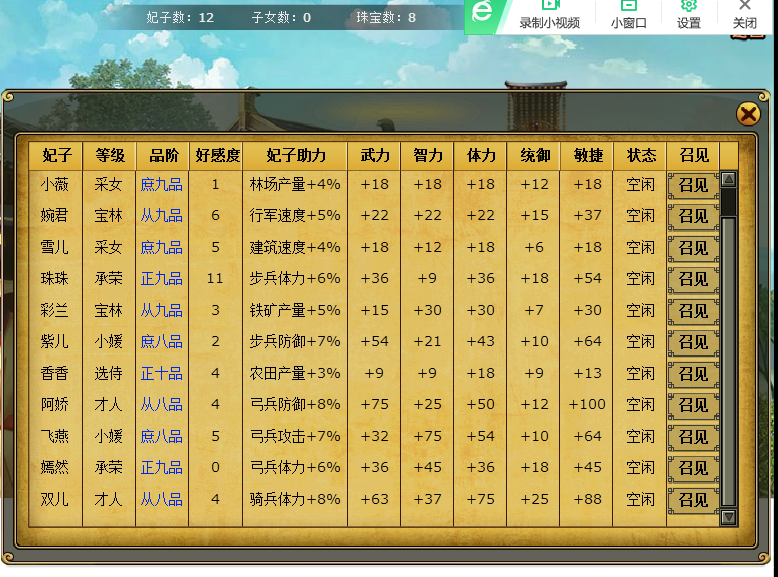This screenshot has width=778, height=577.
Task: Click 步兵体力+6% bonus text
Action: click(x=295, y=279)
